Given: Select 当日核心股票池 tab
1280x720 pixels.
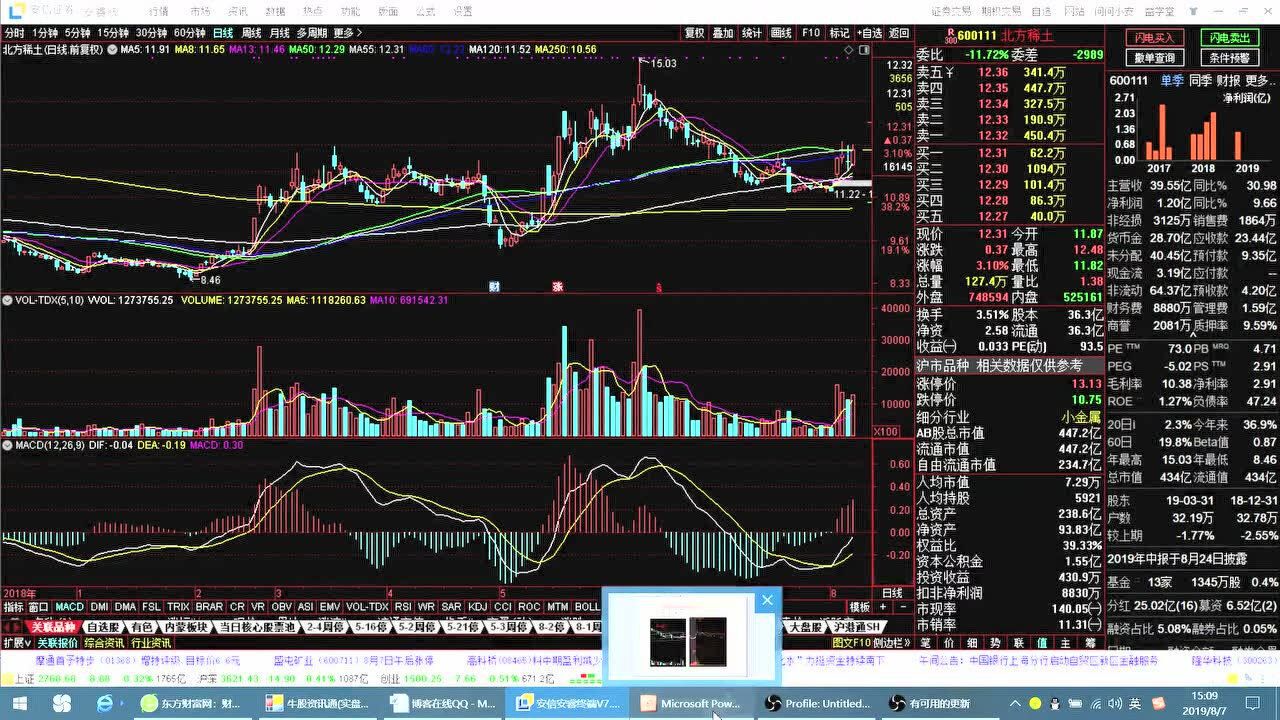Looking at the screenshot, I should (x=259, y=627).
